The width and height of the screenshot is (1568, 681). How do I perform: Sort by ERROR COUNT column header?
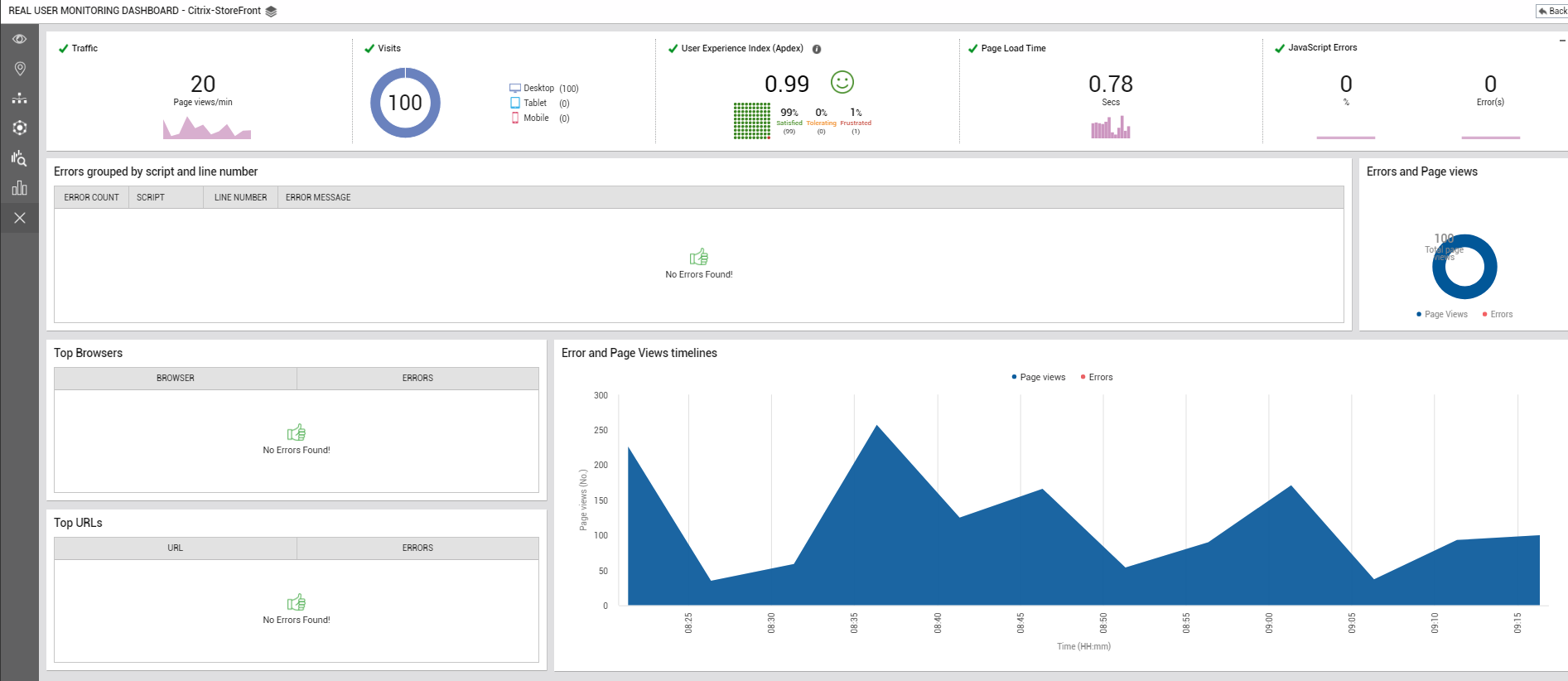92,197
